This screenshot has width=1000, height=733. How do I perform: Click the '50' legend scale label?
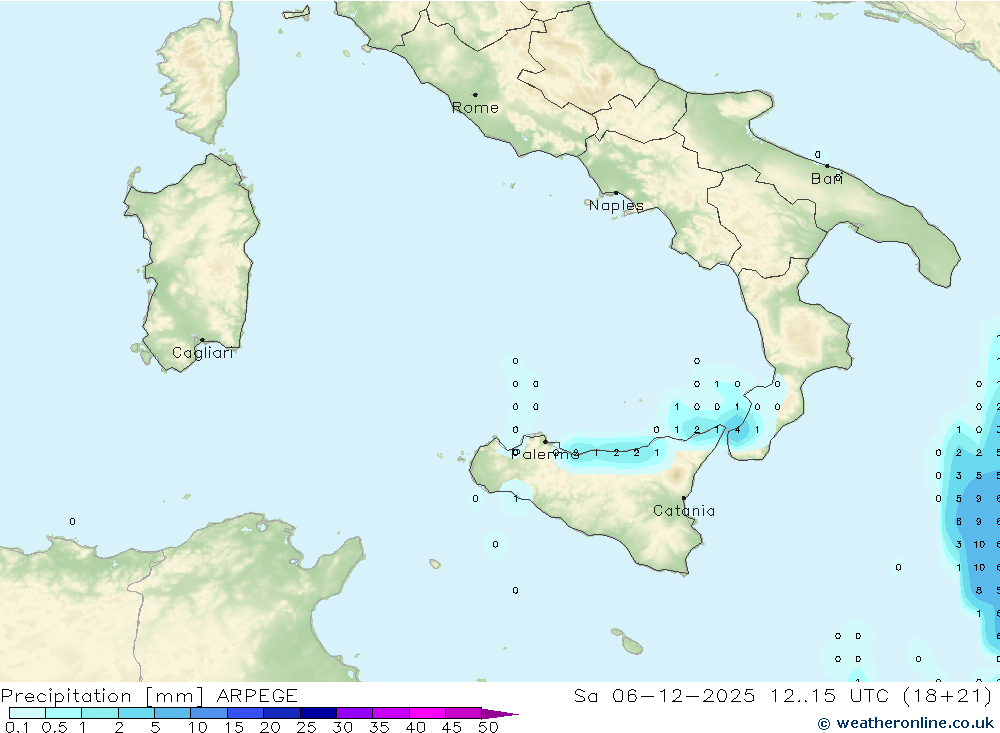click(x=489, y=727)
